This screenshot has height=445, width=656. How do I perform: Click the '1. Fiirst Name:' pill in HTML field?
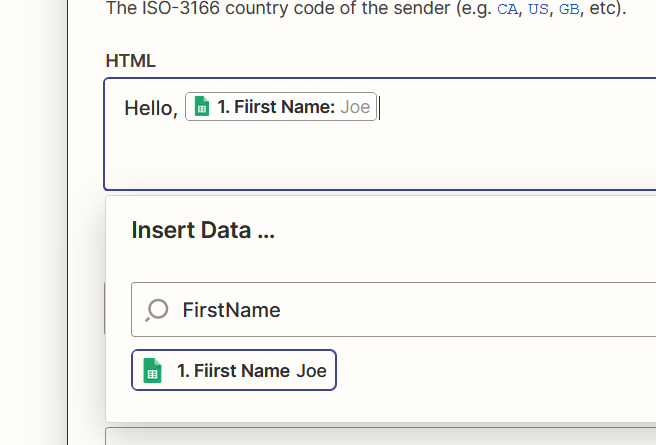click(x=276, y=107)
